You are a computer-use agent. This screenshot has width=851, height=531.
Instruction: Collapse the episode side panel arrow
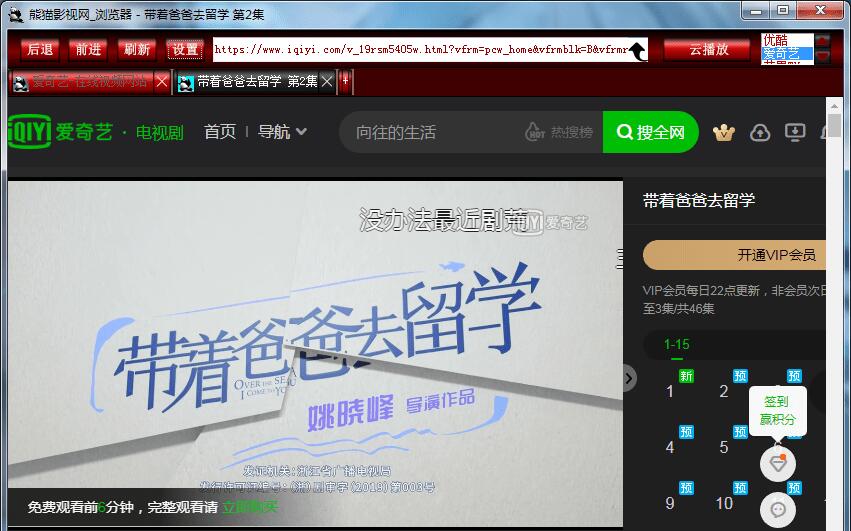pos(629,377)
